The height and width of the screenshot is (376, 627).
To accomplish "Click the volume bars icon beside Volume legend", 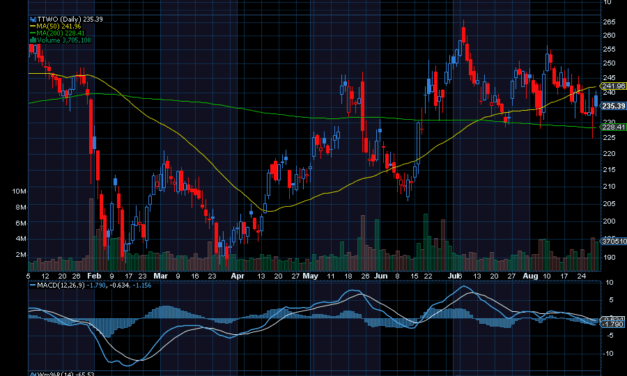I will (33, 40).
